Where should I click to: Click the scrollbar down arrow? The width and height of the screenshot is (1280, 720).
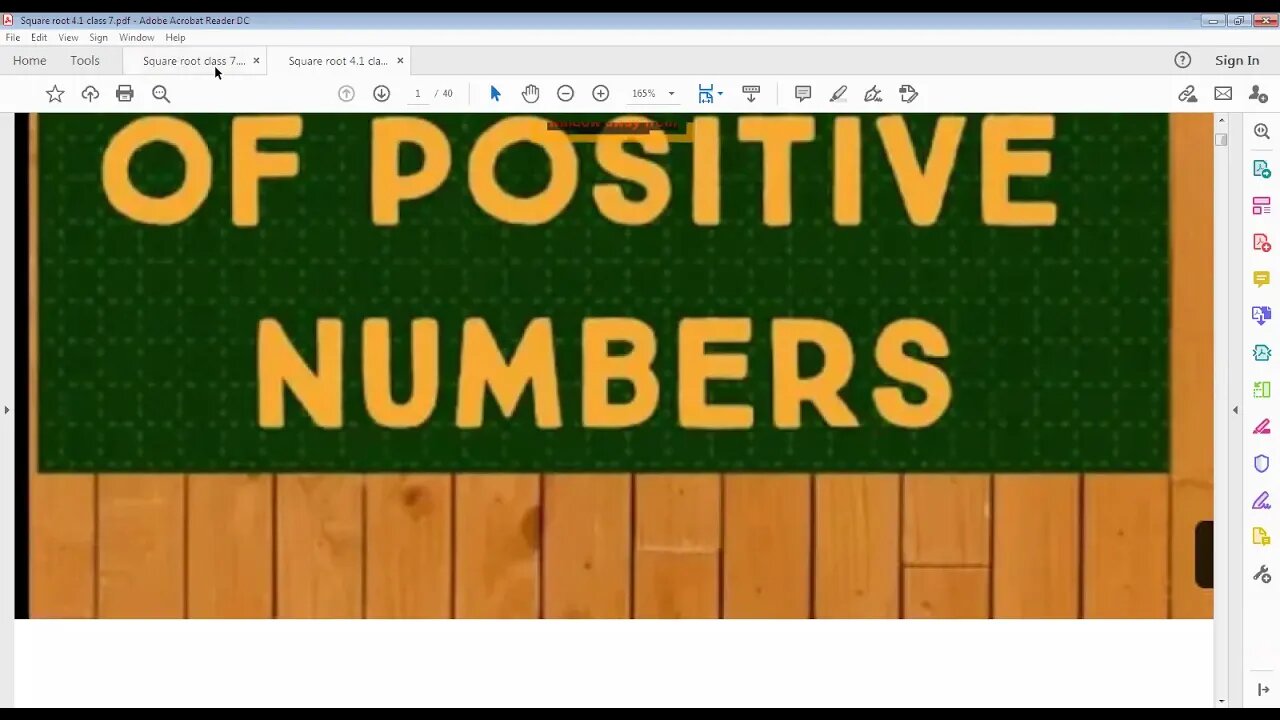tap(1221, 701)
